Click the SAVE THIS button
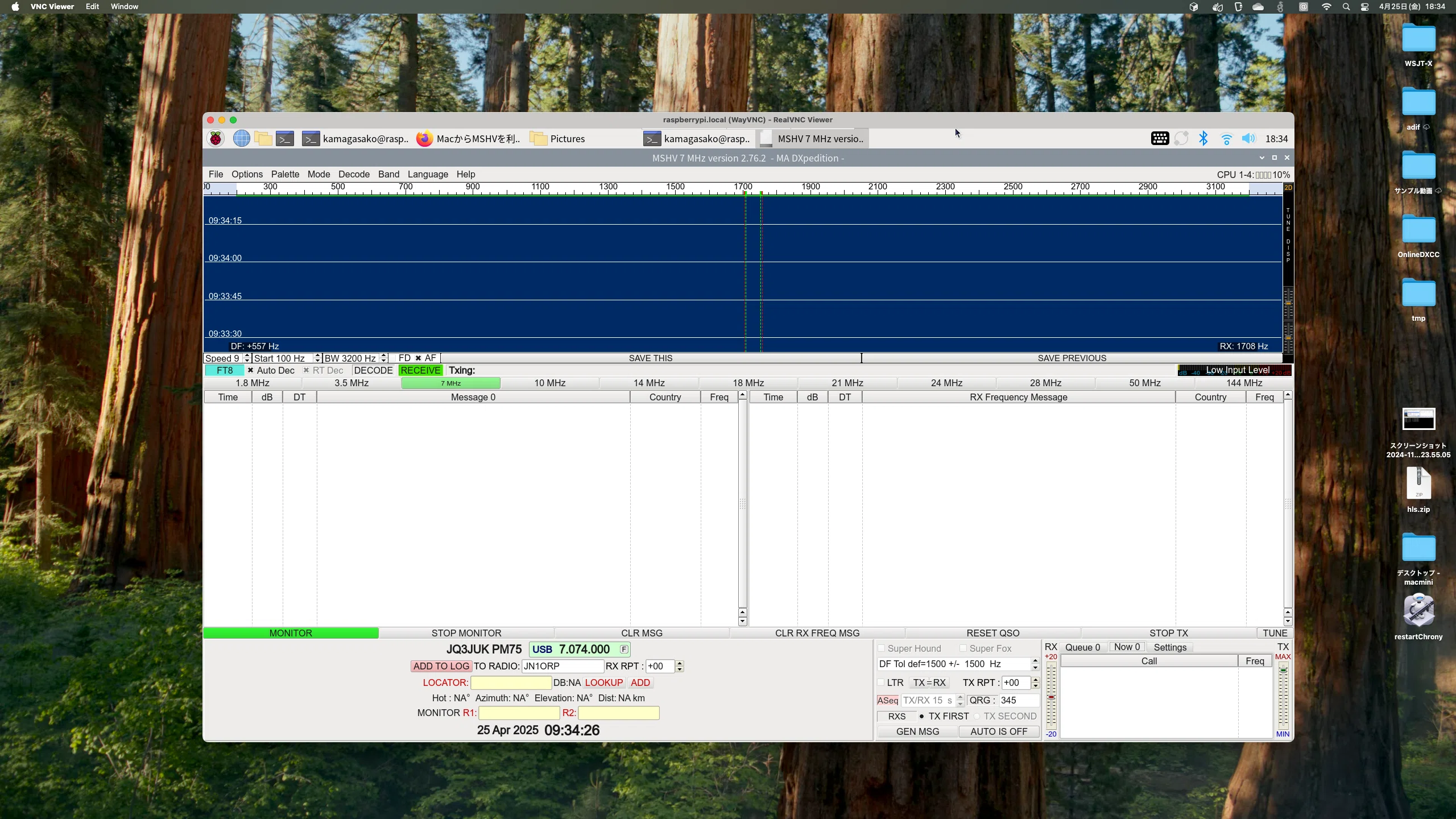1456x819 pixels. (x=651, y=358)
